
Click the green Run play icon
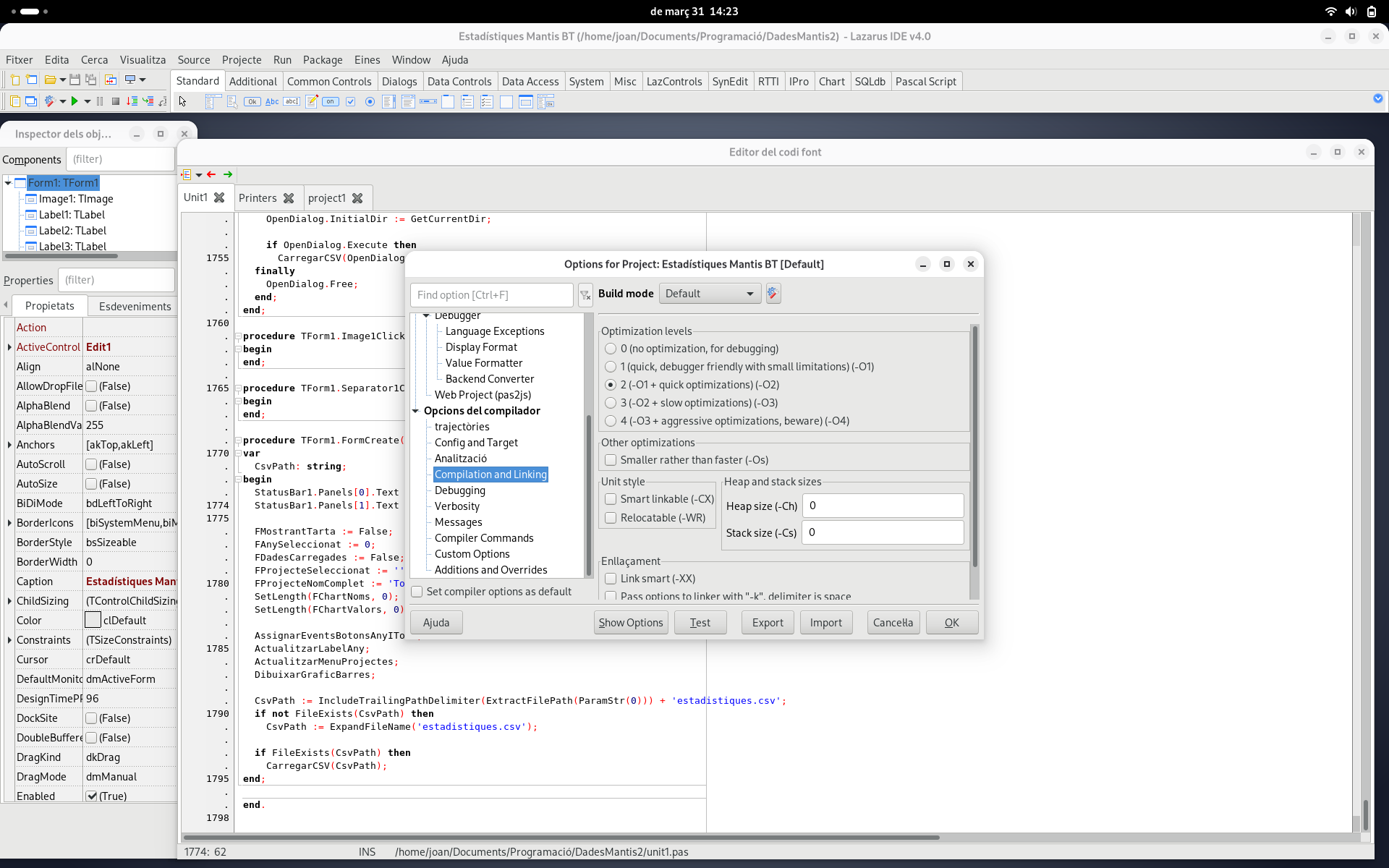coord(74,101)
